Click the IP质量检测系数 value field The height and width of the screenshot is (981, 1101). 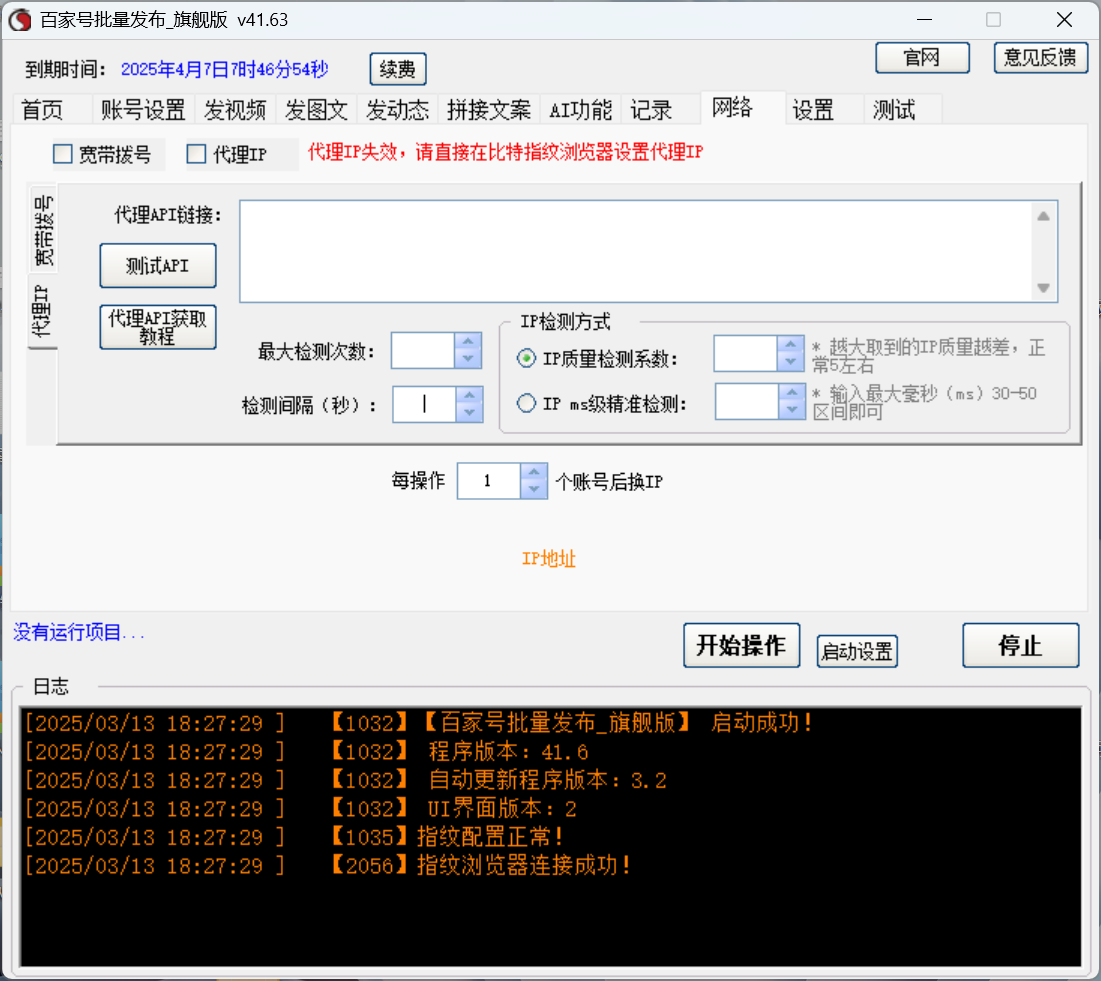746,353
